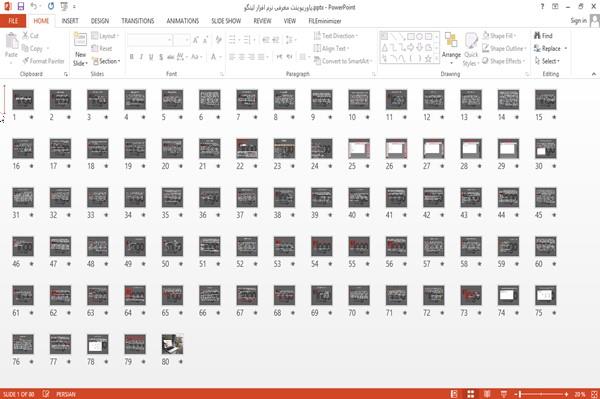
Task: Change the font color
Action: [214, 57]
